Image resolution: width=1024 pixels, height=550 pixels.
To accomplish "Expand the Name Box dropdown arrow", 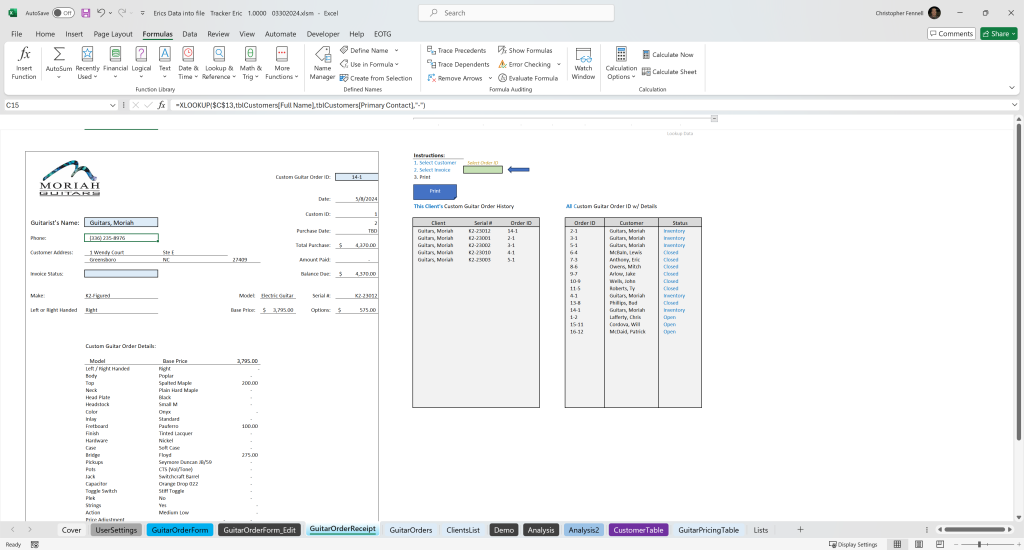I will click(112, 105).
